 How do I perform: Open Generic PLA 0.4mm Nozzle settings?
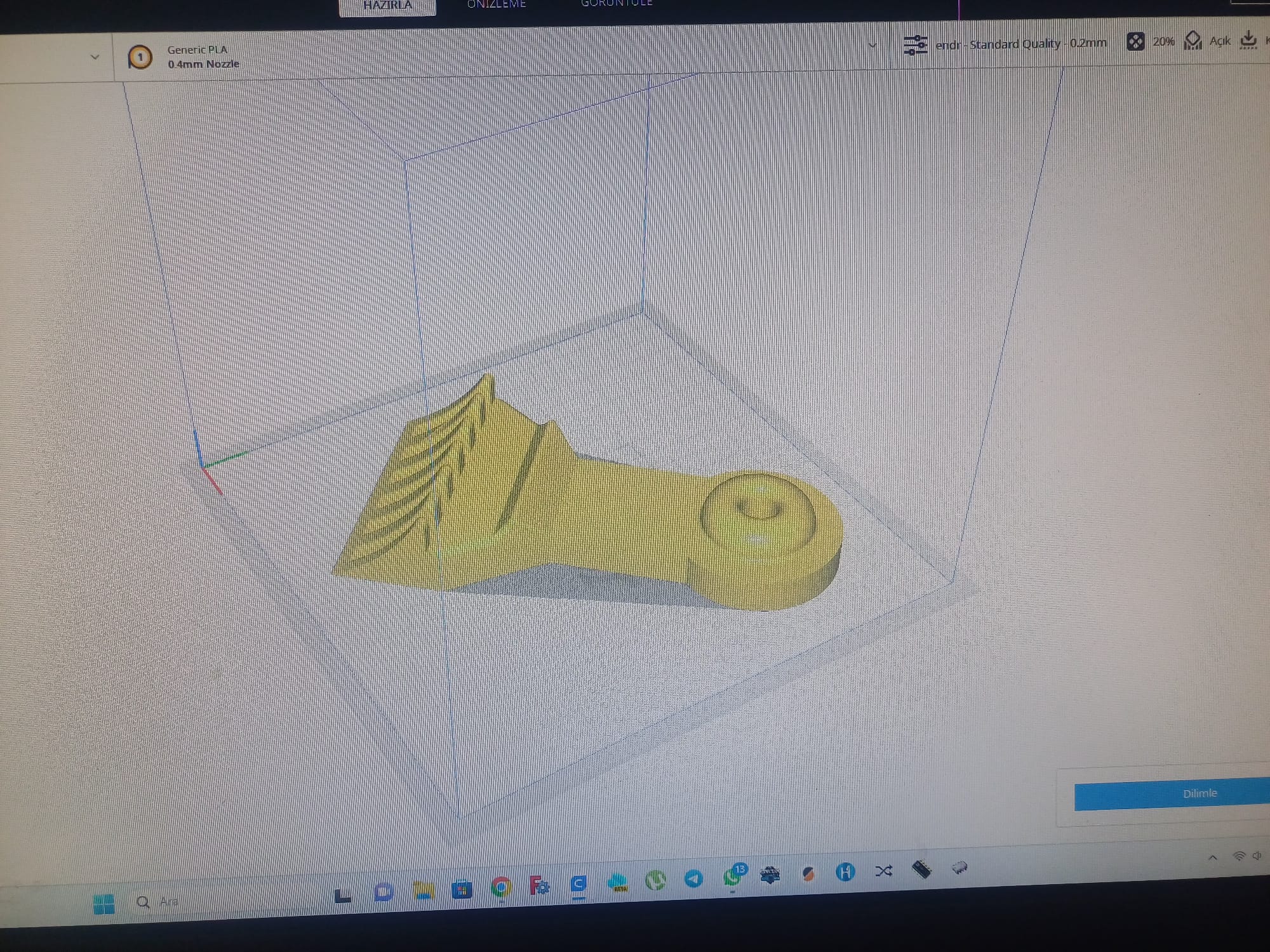[x=203, y=56]
